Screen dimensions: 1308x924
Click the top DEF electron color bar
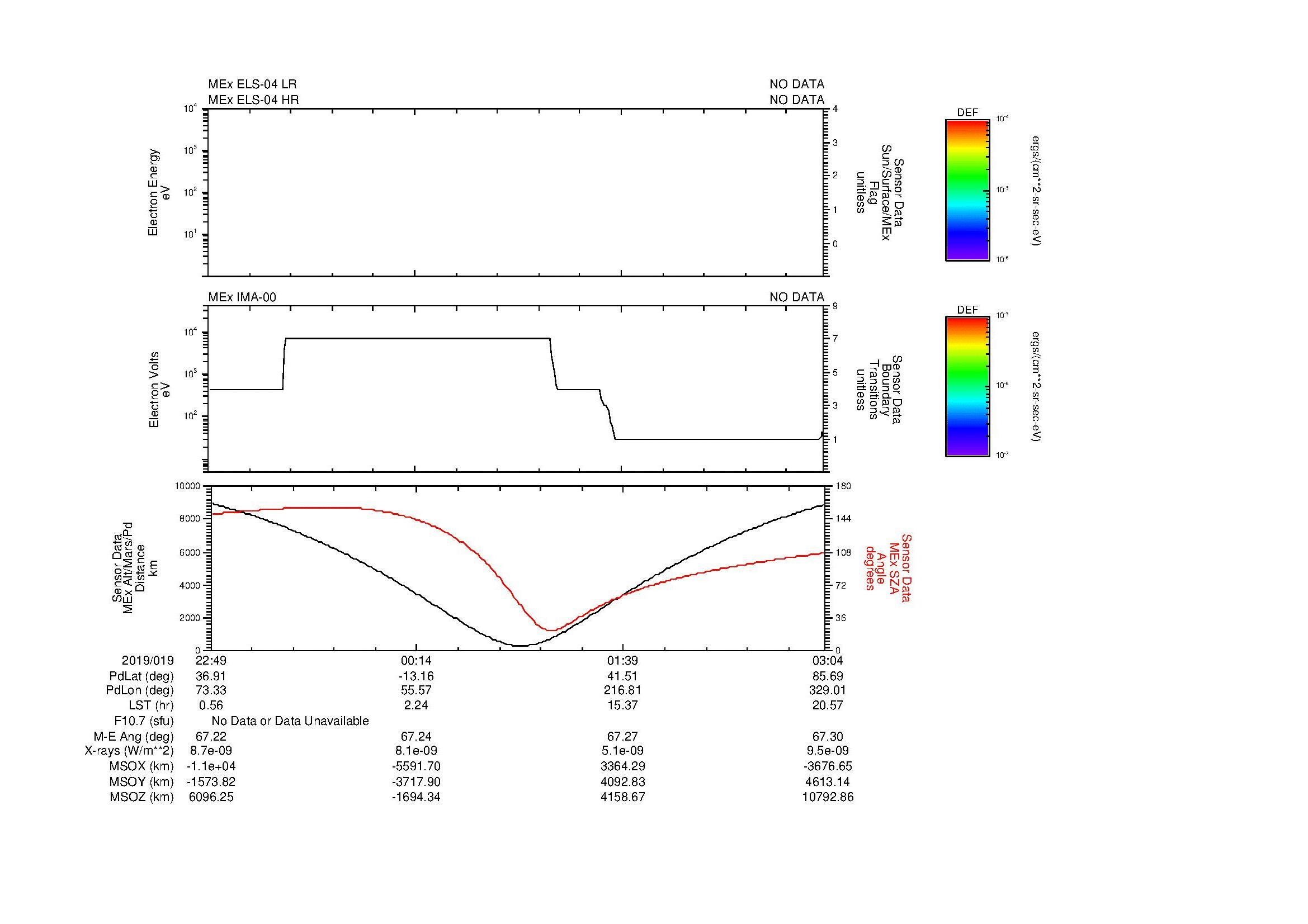[967, 190]
